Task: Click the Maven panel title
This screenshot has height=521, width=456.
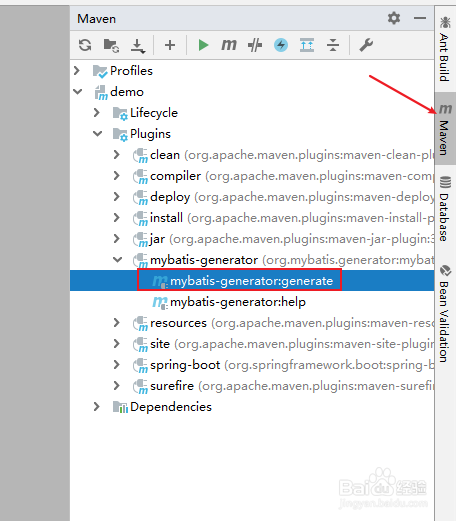Action: [x=96, y=19]
